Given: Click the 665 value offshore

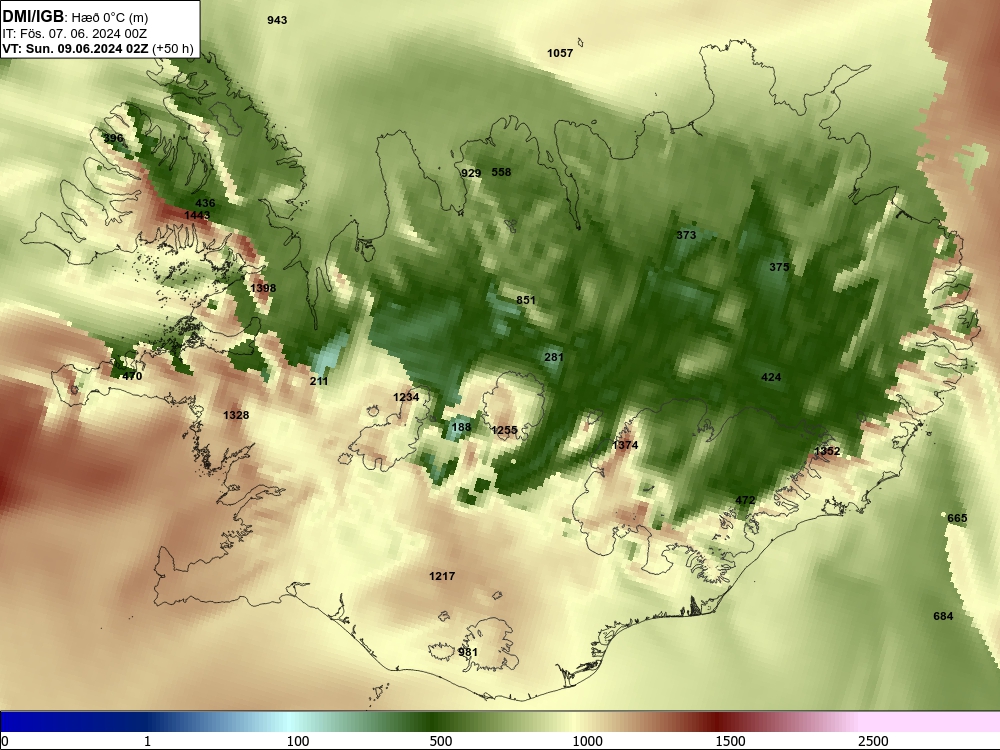Looking at the screenshot, I should pyautogui.click(x=957, y=518).
